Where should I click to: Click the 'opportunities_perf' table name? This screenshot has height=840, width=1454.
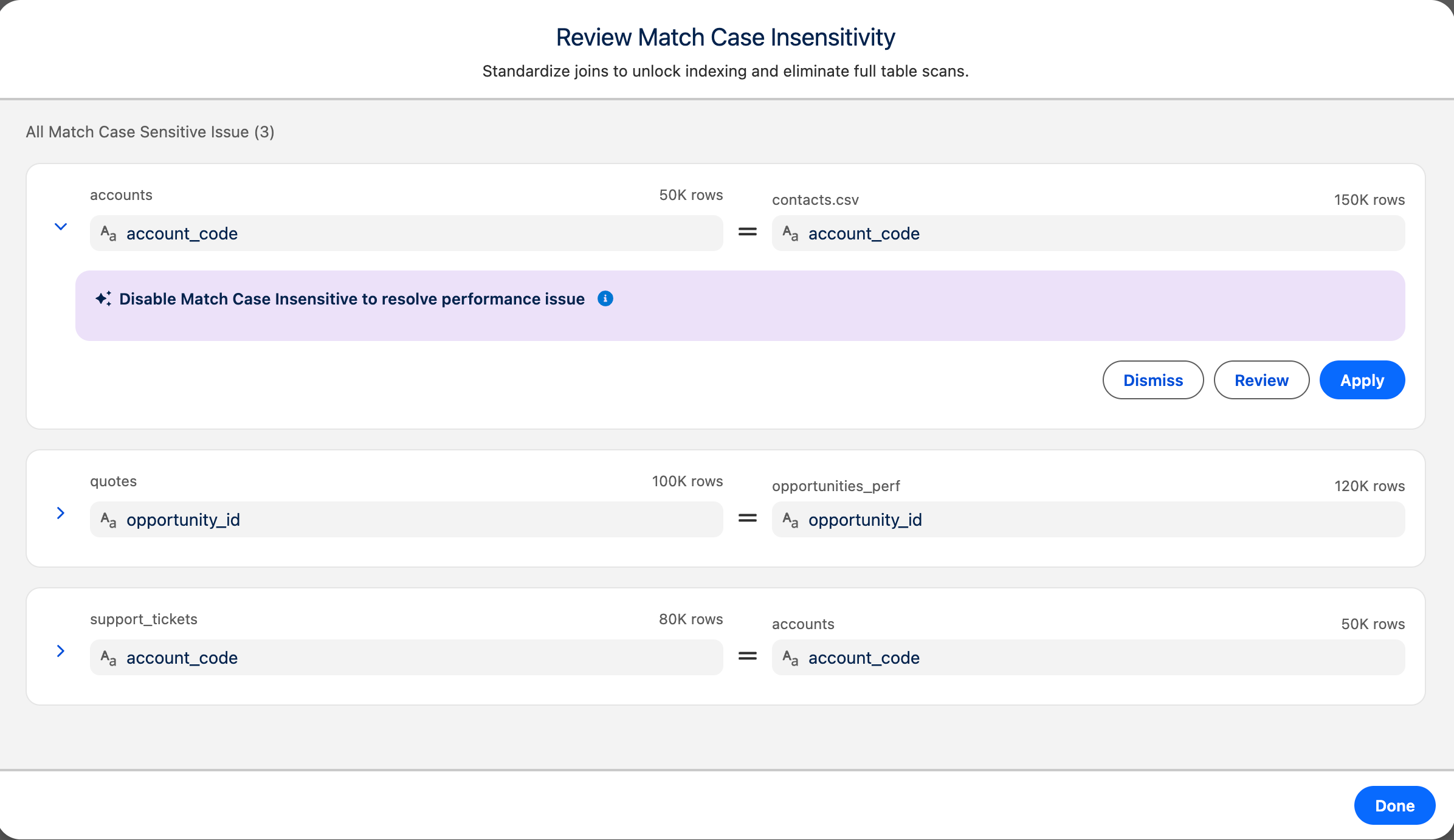coord(836,486)
